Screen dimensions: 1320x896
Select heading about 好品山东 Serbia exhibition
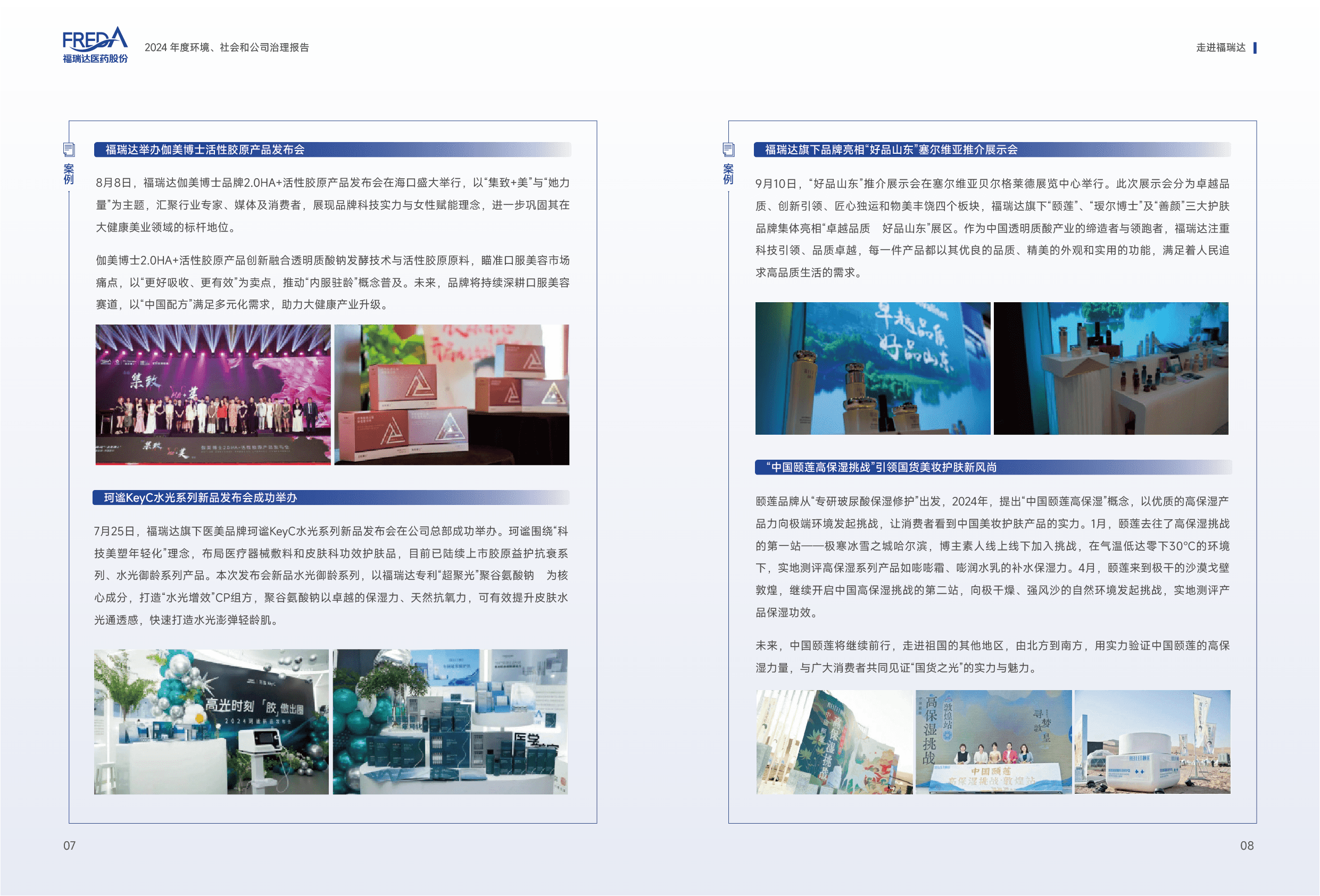[x=891, y=150]
